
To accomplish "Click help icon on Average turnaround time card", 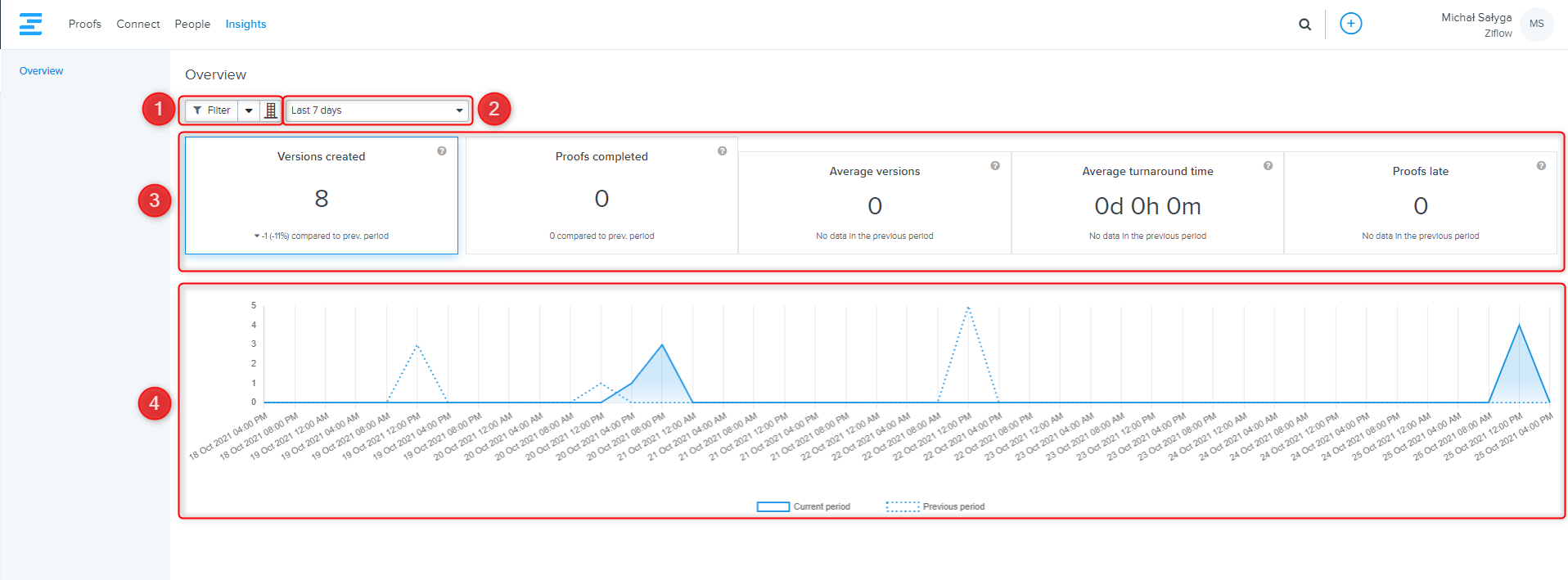I will coord(1268,166).
